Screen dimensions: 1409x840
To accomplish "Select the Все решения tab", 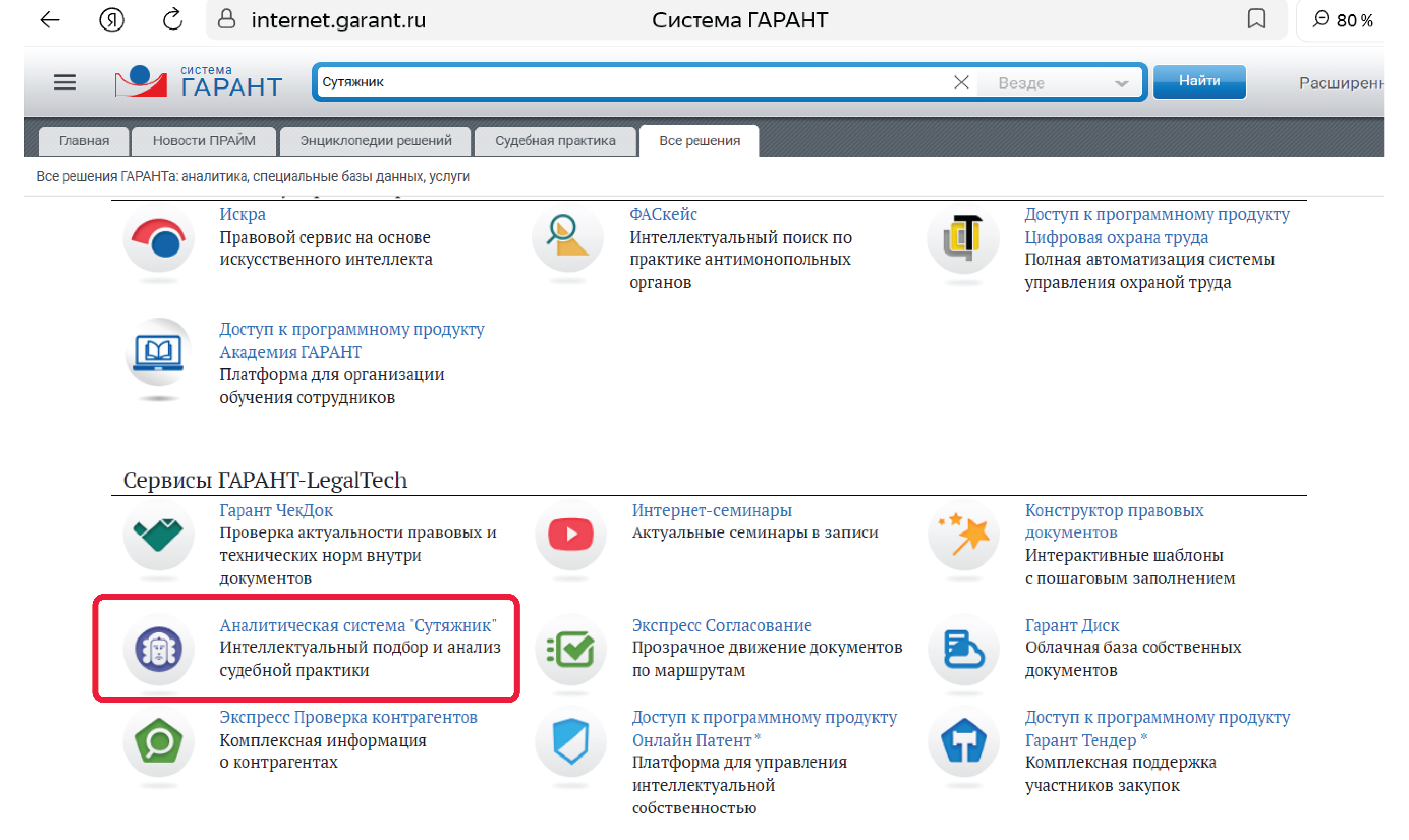I will pos(699,140).
